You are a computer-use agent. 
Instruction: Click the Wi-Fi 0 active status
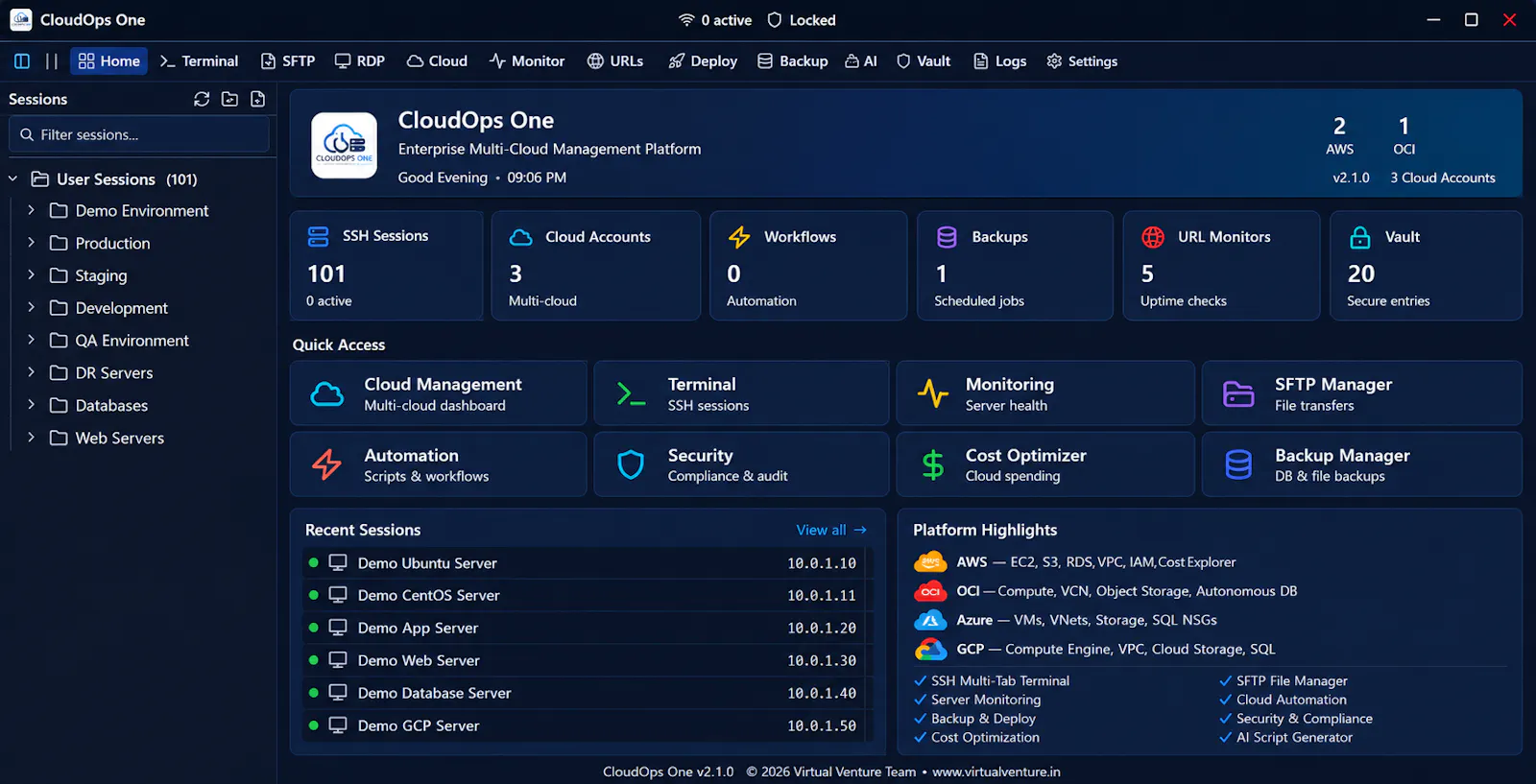(x=715, y=20)
